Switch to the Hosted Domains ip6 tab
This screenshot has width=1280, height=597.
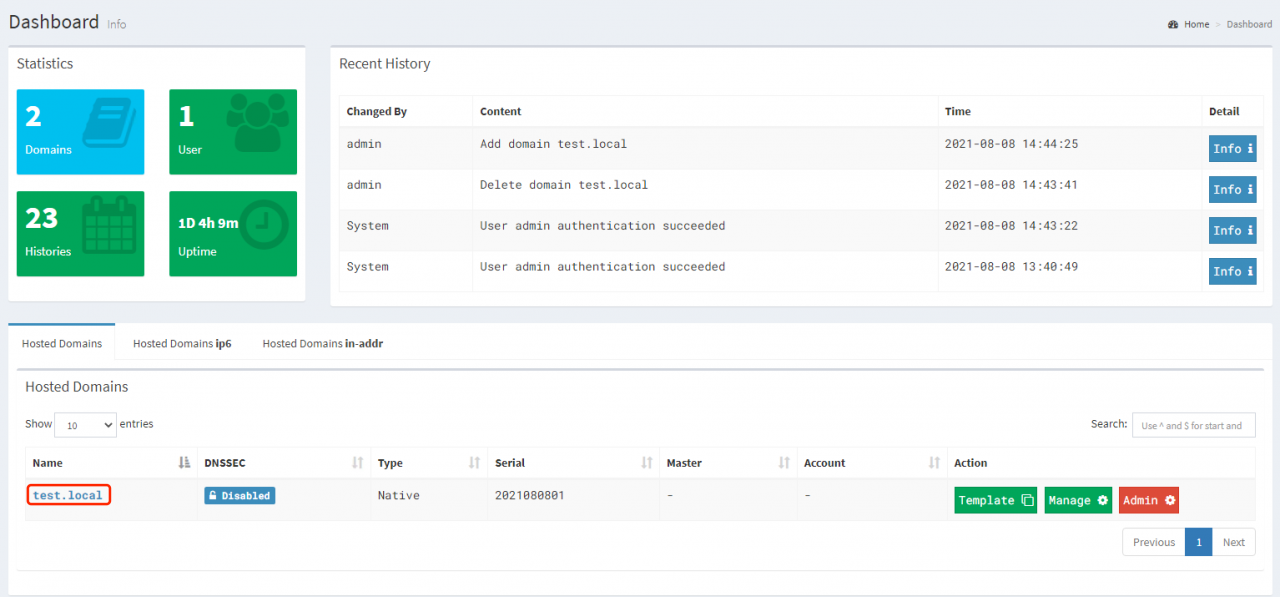(x=182, y=343)
